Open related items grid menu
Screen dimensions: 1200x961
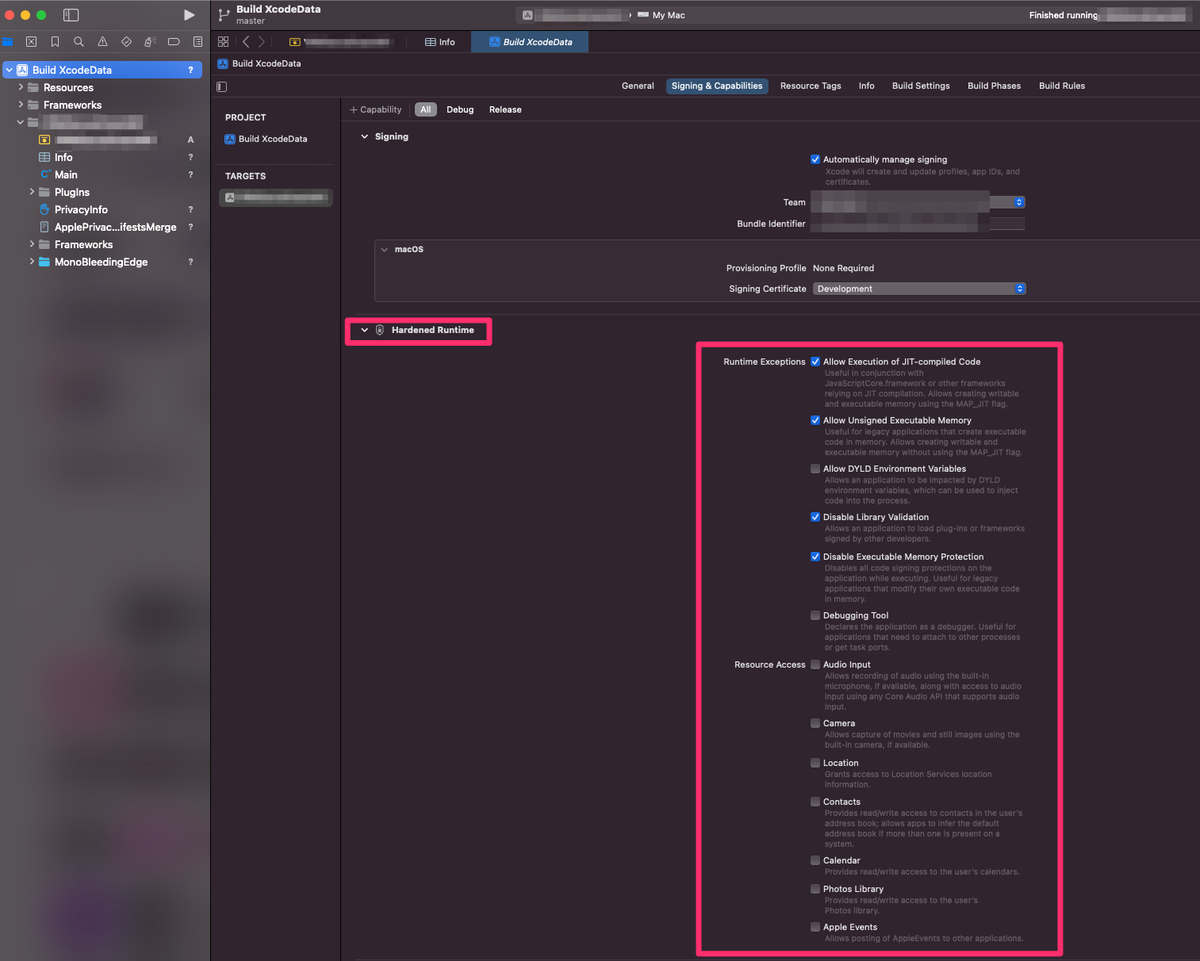[223, 42]
